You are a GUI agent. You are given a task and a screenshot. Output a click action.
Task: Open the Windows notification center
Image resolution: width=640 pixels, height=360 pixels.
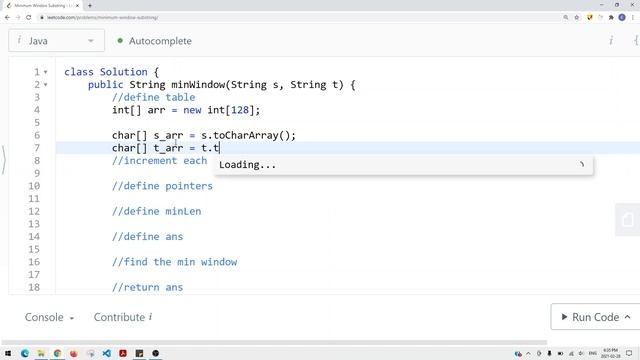(629, 353)
